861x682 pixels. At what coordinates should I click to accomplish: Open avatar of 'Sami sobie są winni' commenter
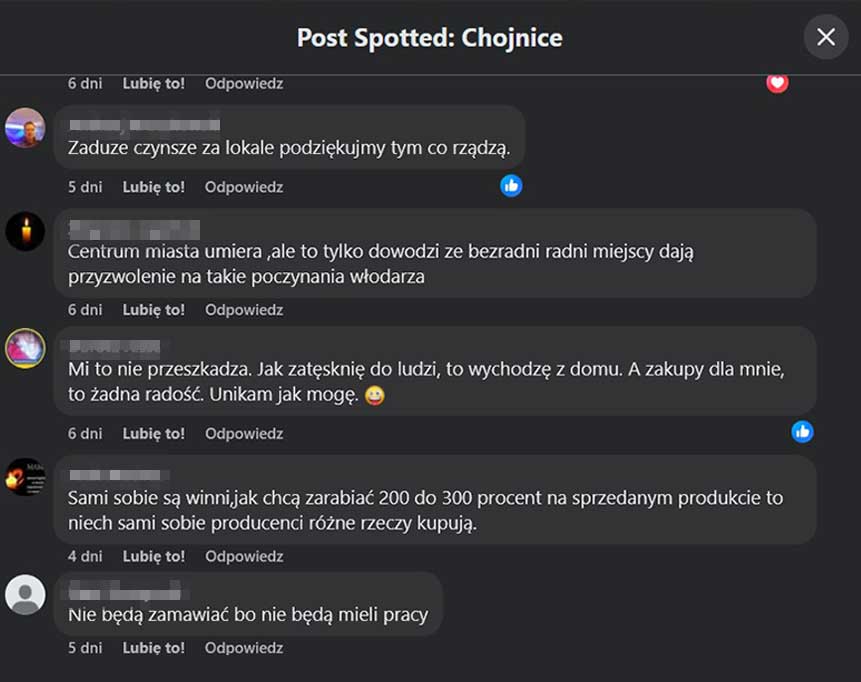pyautogui.click(x=25, y=478)
